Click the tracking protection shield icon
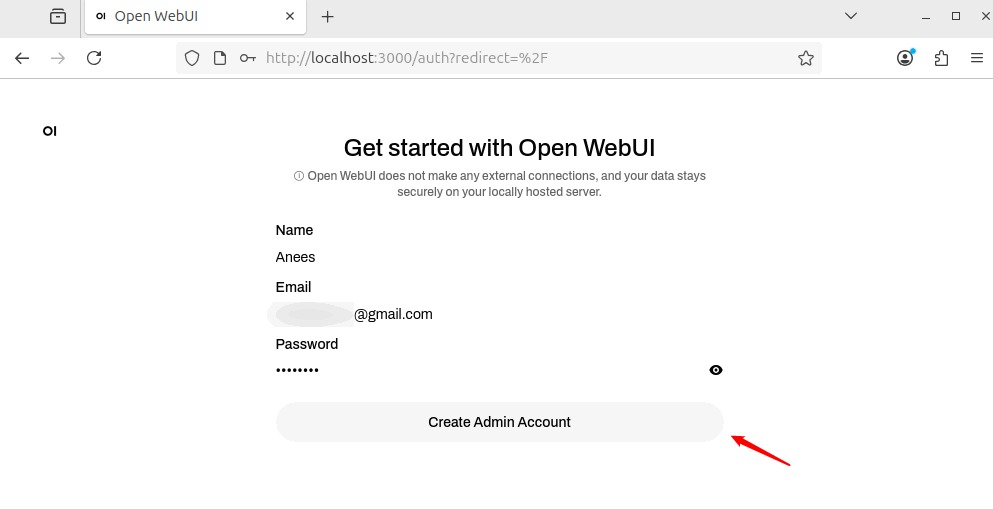Screen dimensions: 993x509 coord(193,58)
